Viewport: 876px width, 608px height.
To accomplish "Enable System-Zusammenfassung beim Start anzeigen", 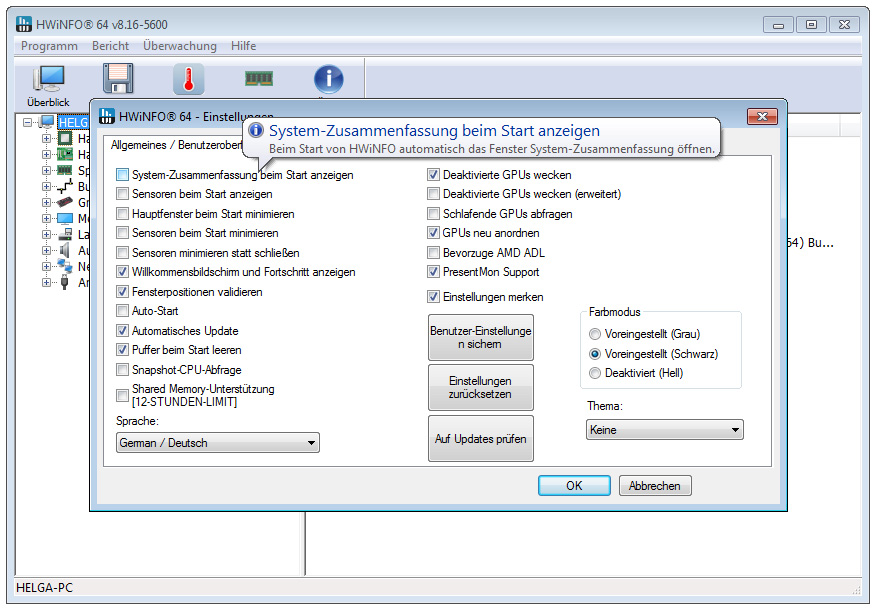I will tap(122, 175).
